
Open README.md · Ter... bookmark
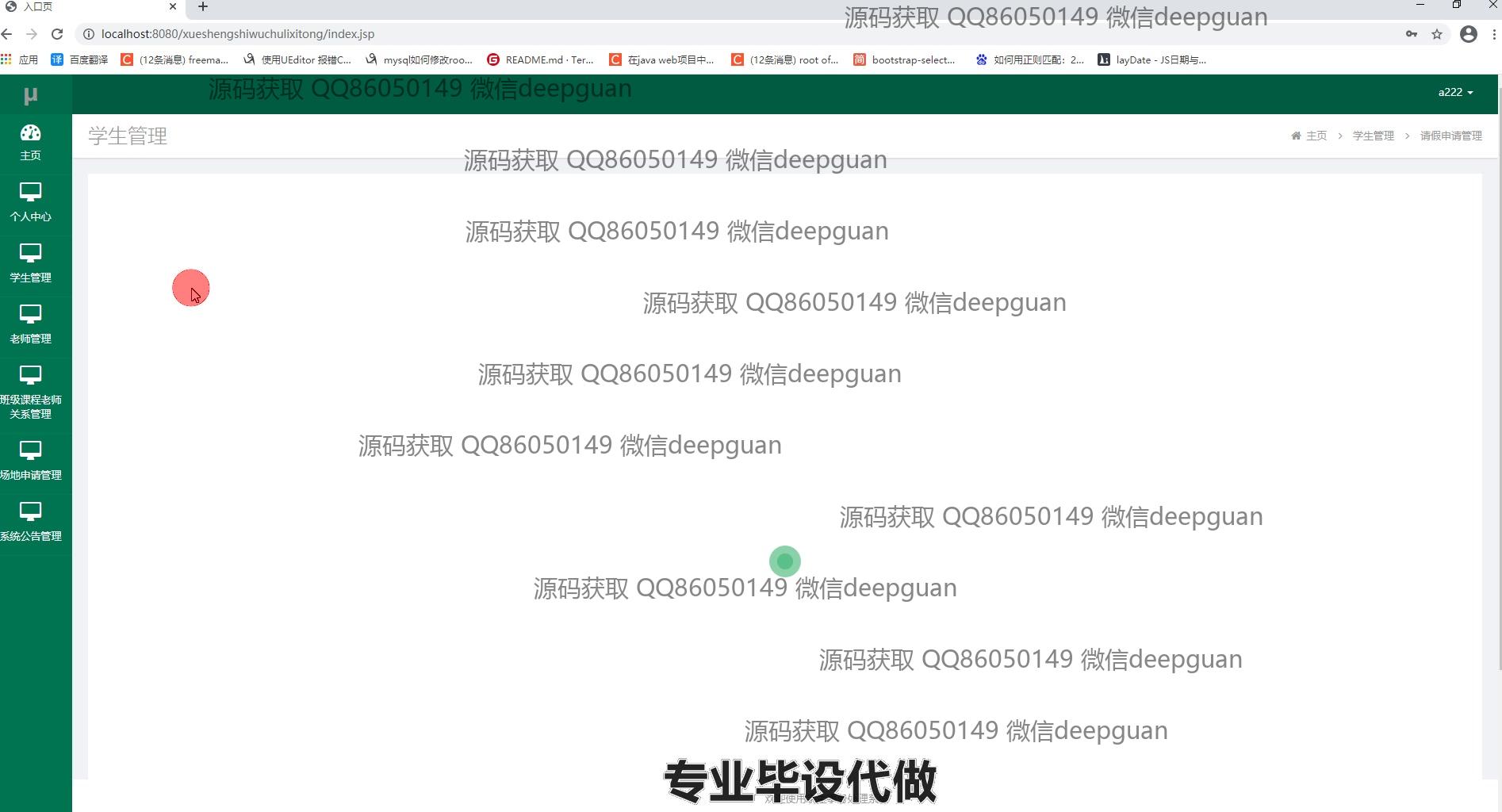click(540, 59)
